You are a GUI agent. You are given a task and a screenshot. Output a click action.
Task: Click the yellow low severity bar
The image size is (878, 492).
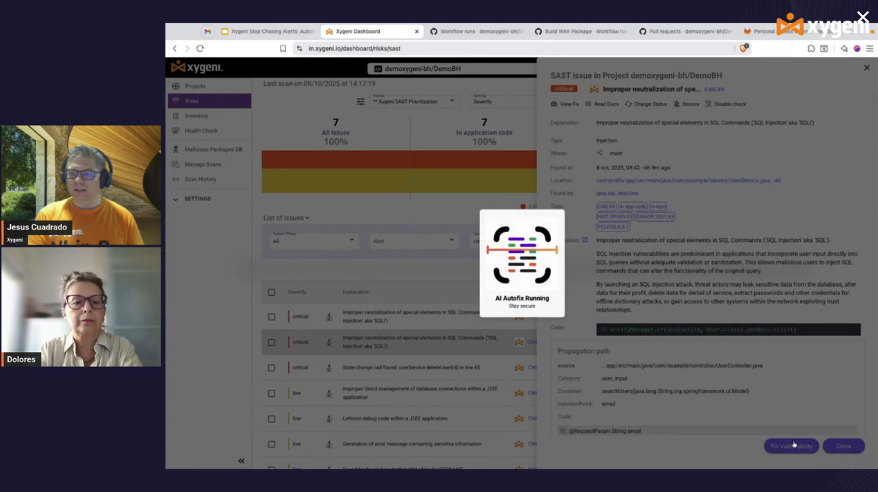click(x=399, y=181)
